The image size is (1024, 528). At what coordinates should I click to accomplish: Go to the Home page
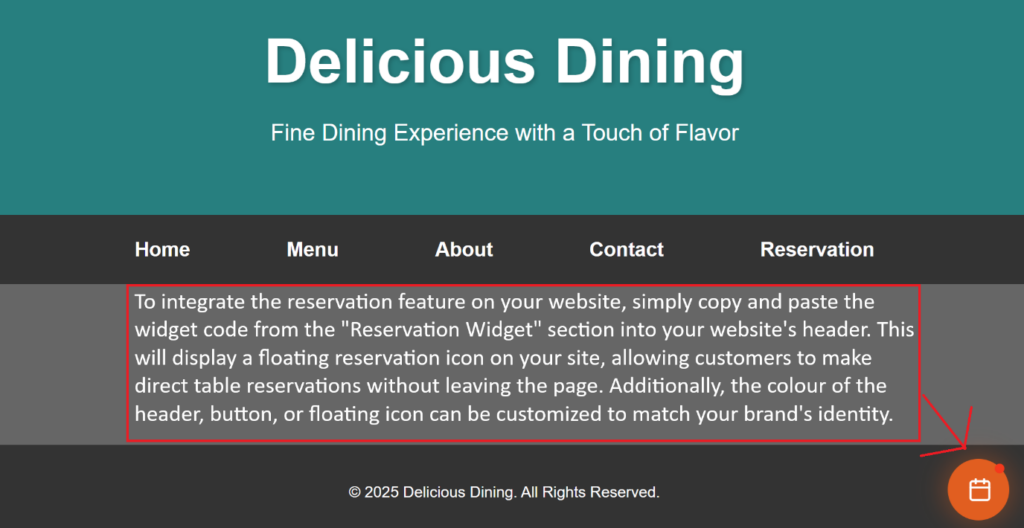[x=162, y=249]
